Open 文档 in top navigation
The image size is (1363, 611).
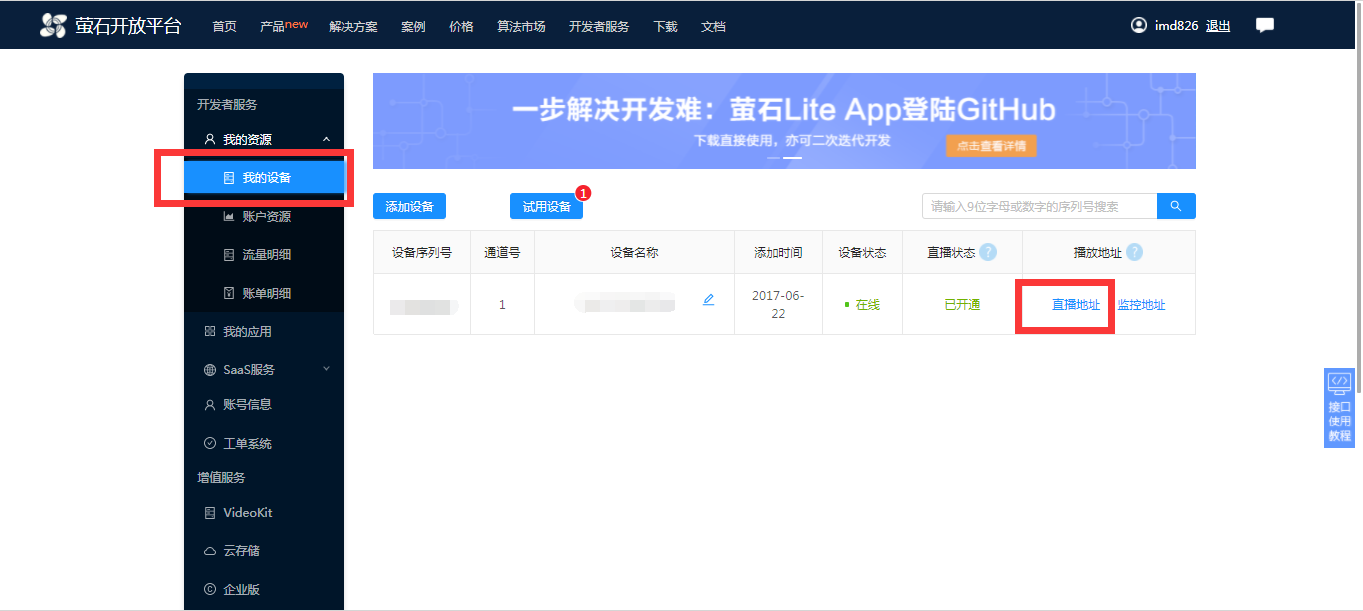pos(713,27)
